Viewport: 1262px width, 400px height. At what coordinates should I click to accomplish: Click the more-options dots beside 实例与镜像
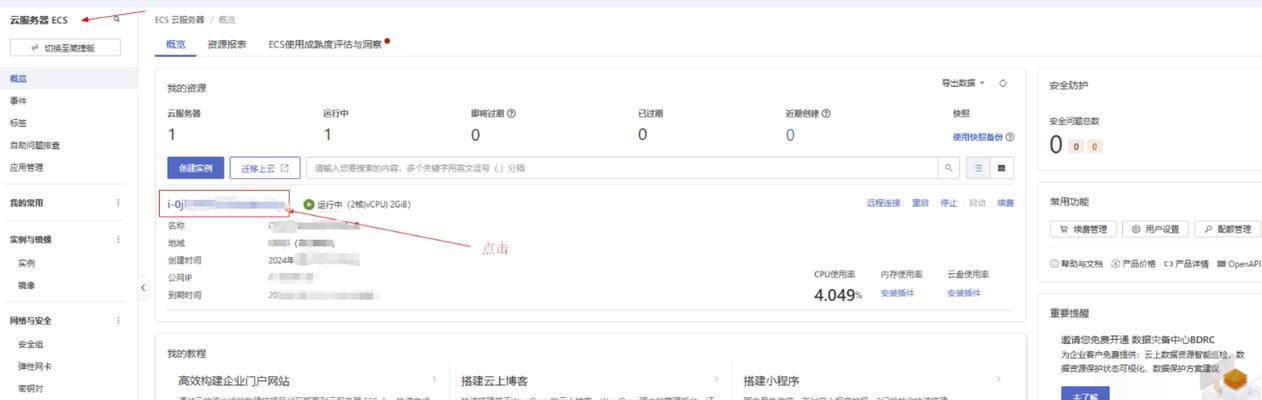(118, 239)
